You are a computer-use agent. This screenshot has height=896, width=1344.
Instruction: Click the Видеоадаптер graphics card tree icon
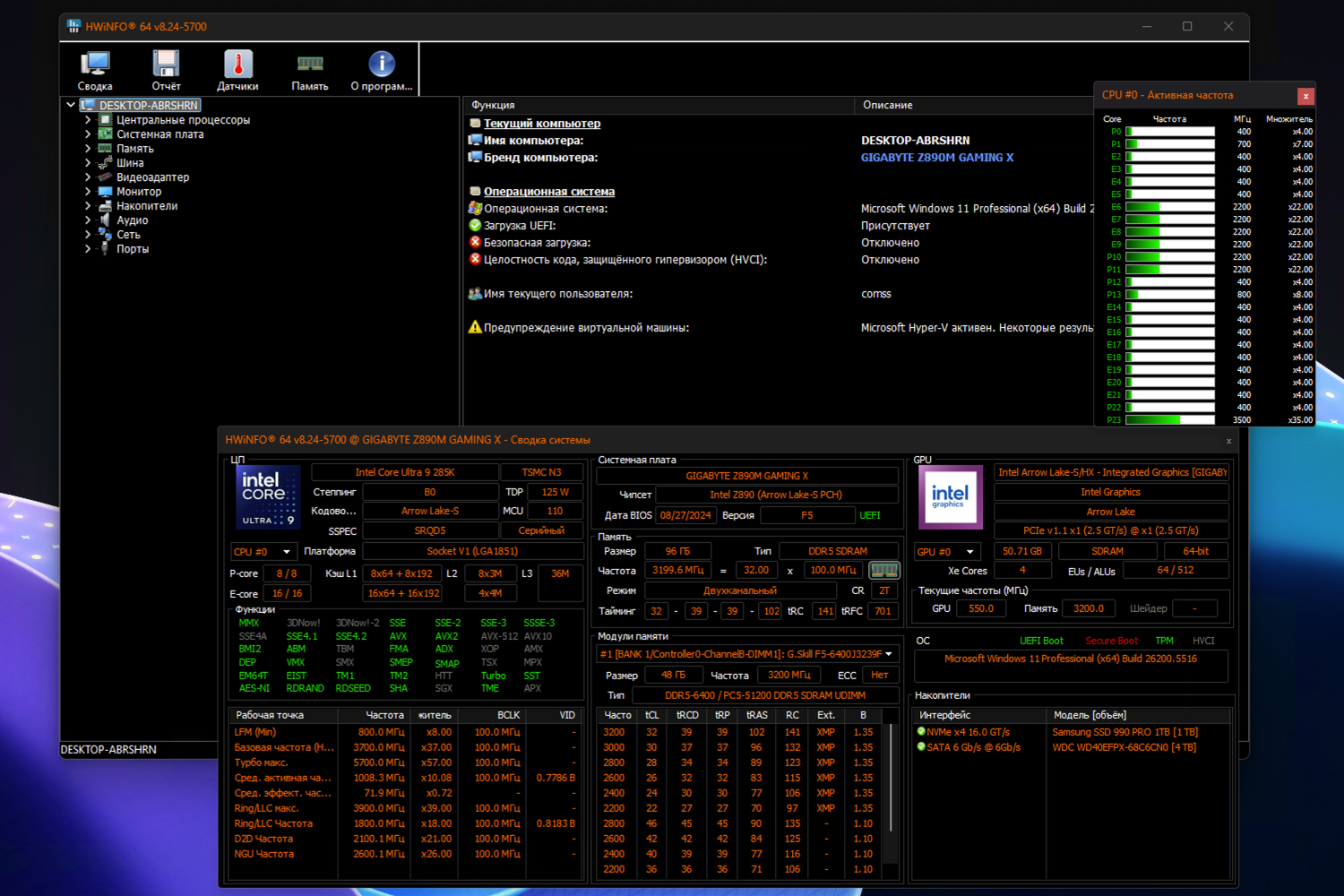click(x=105, y=177)
